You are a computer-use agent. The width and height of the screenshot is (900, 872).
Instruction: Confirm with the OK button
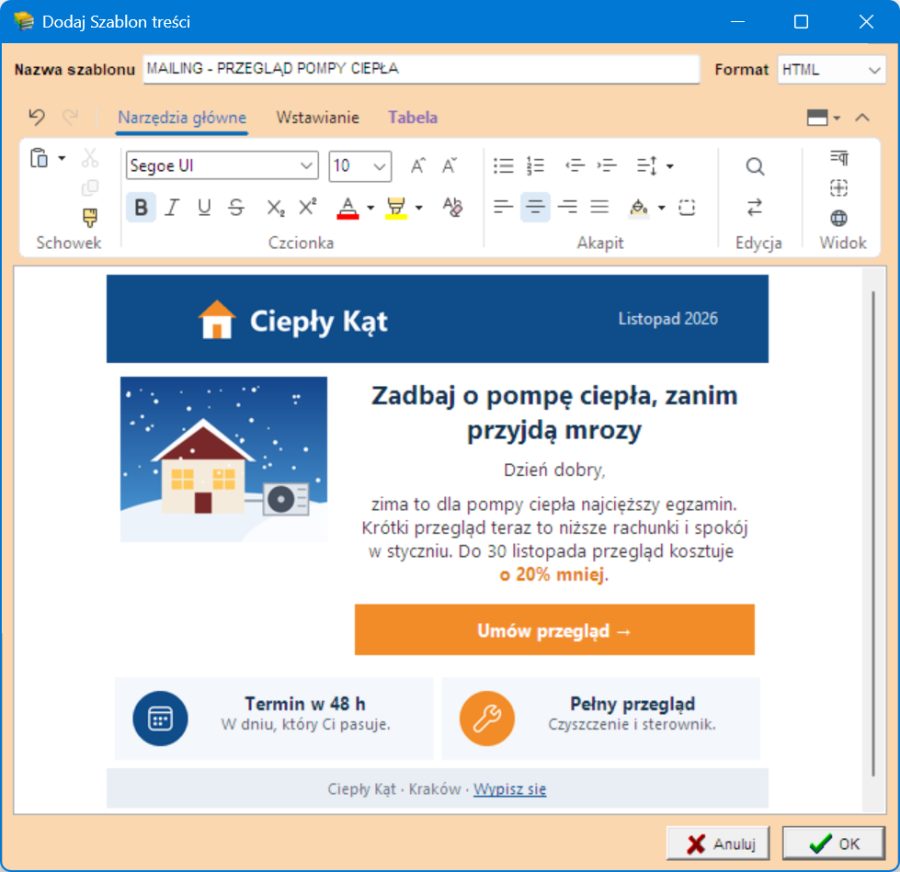pyautogui.click(x=833, y=843)
